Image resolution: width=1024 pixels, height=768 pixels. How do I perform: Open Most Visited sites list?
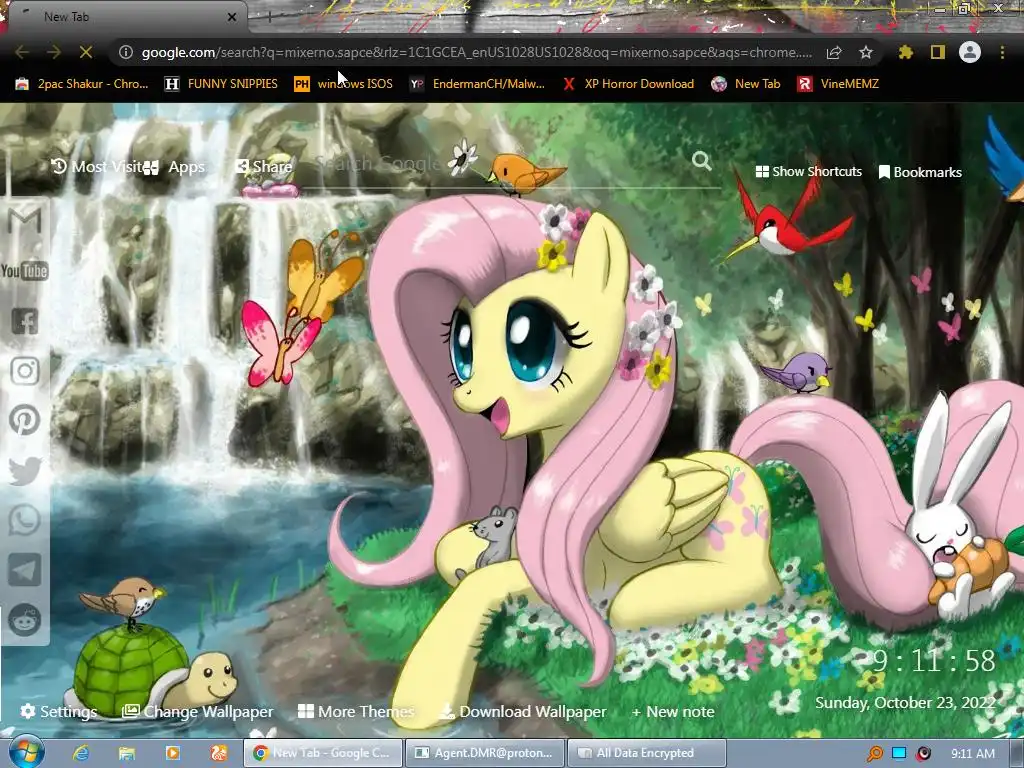(x=96, y=167)
